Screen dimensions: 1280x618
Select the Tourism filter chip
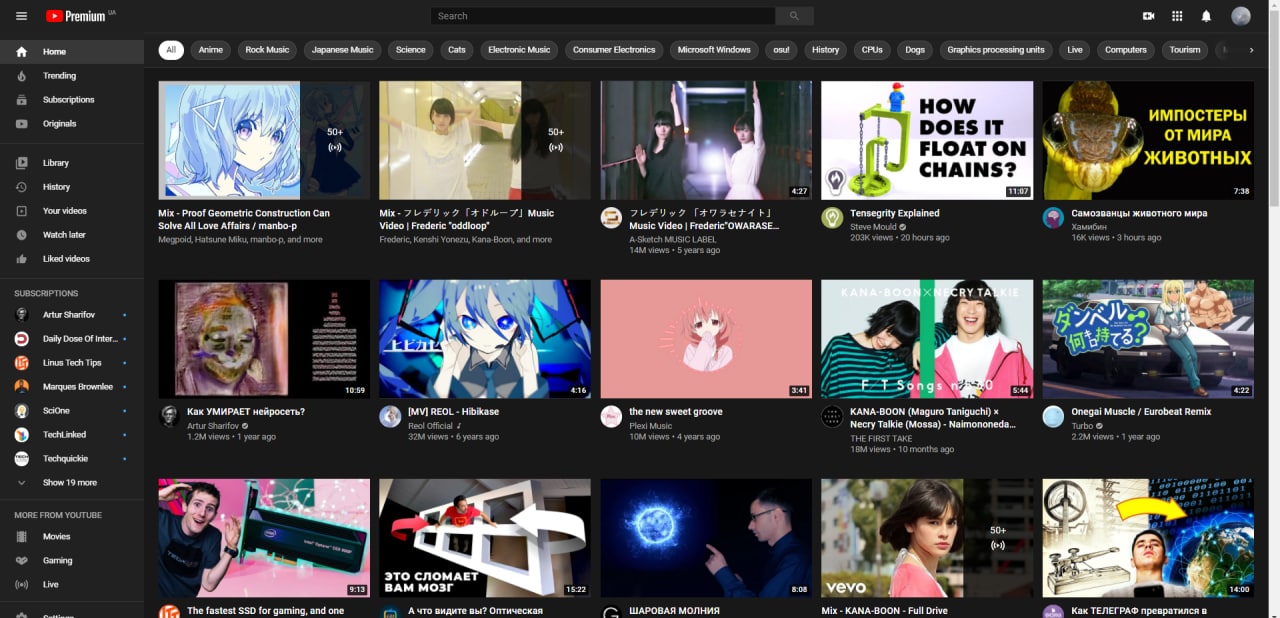coord(1185,50)
